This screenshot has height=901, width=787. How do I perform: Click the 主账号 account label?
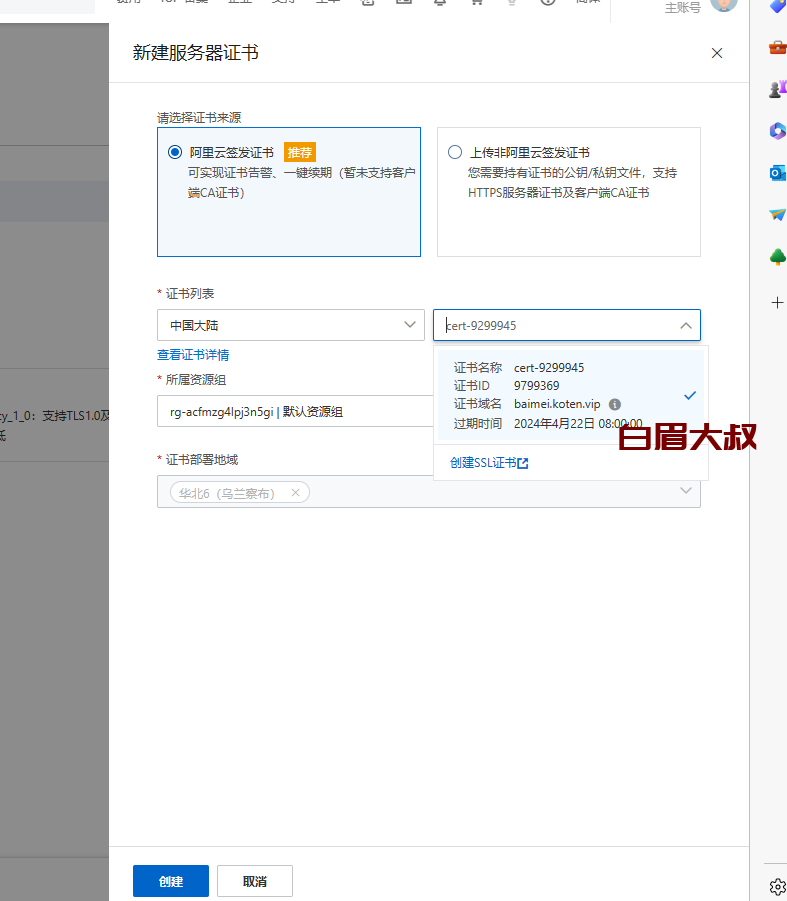[x=682, y=8]
